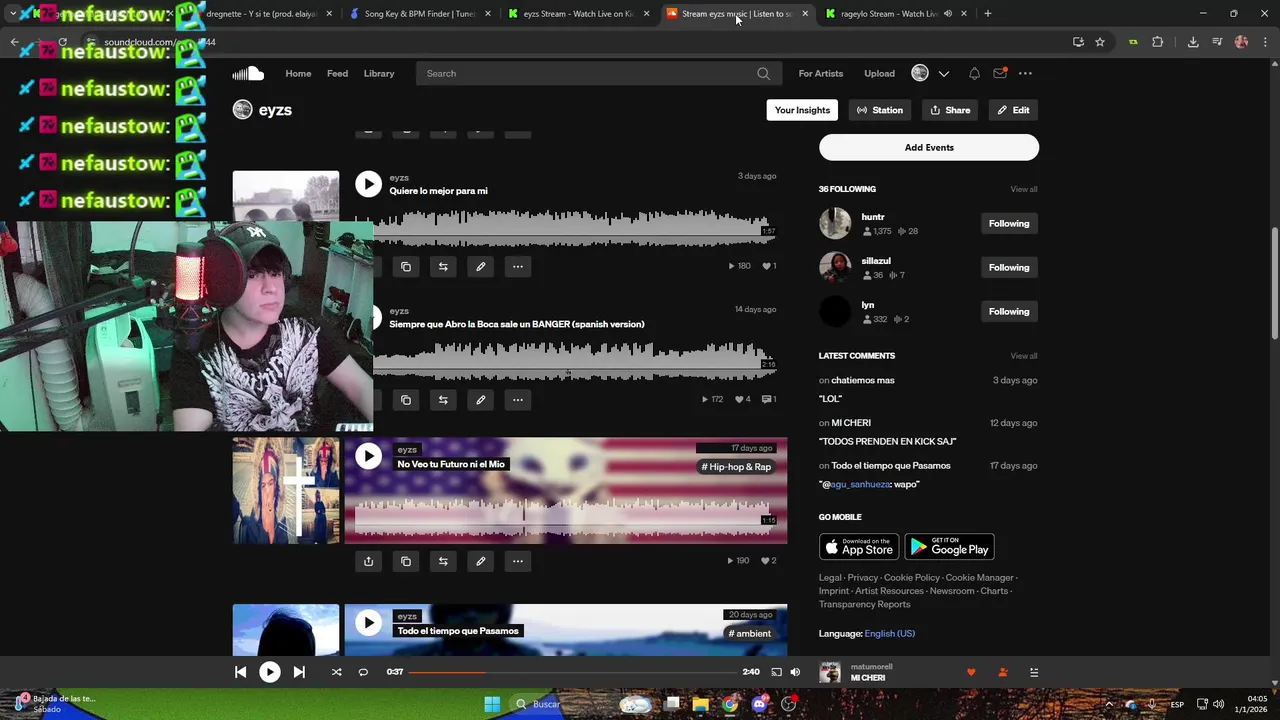The image size is (1280, 720).
Task: Repost No Veo tu Futuro ni el Mio
Action: coord(443,561)
